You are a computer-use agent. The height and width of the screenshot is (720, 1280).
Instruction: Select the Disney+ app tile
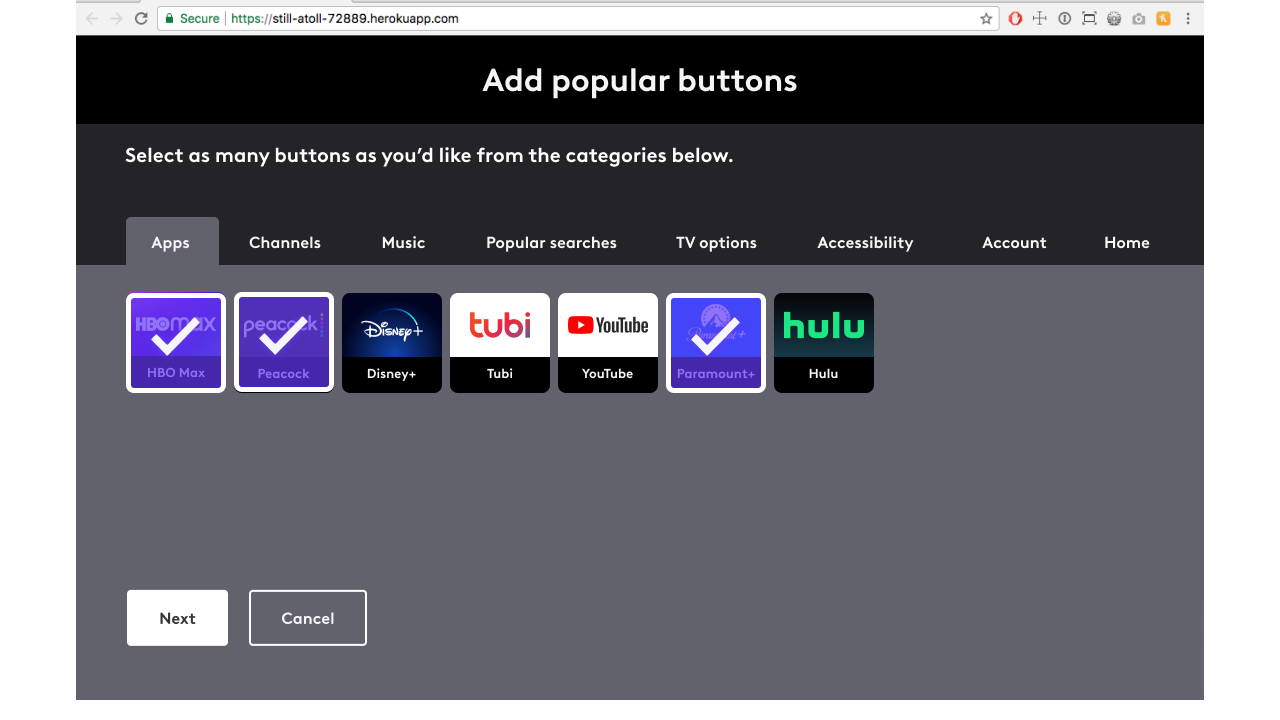392,343
